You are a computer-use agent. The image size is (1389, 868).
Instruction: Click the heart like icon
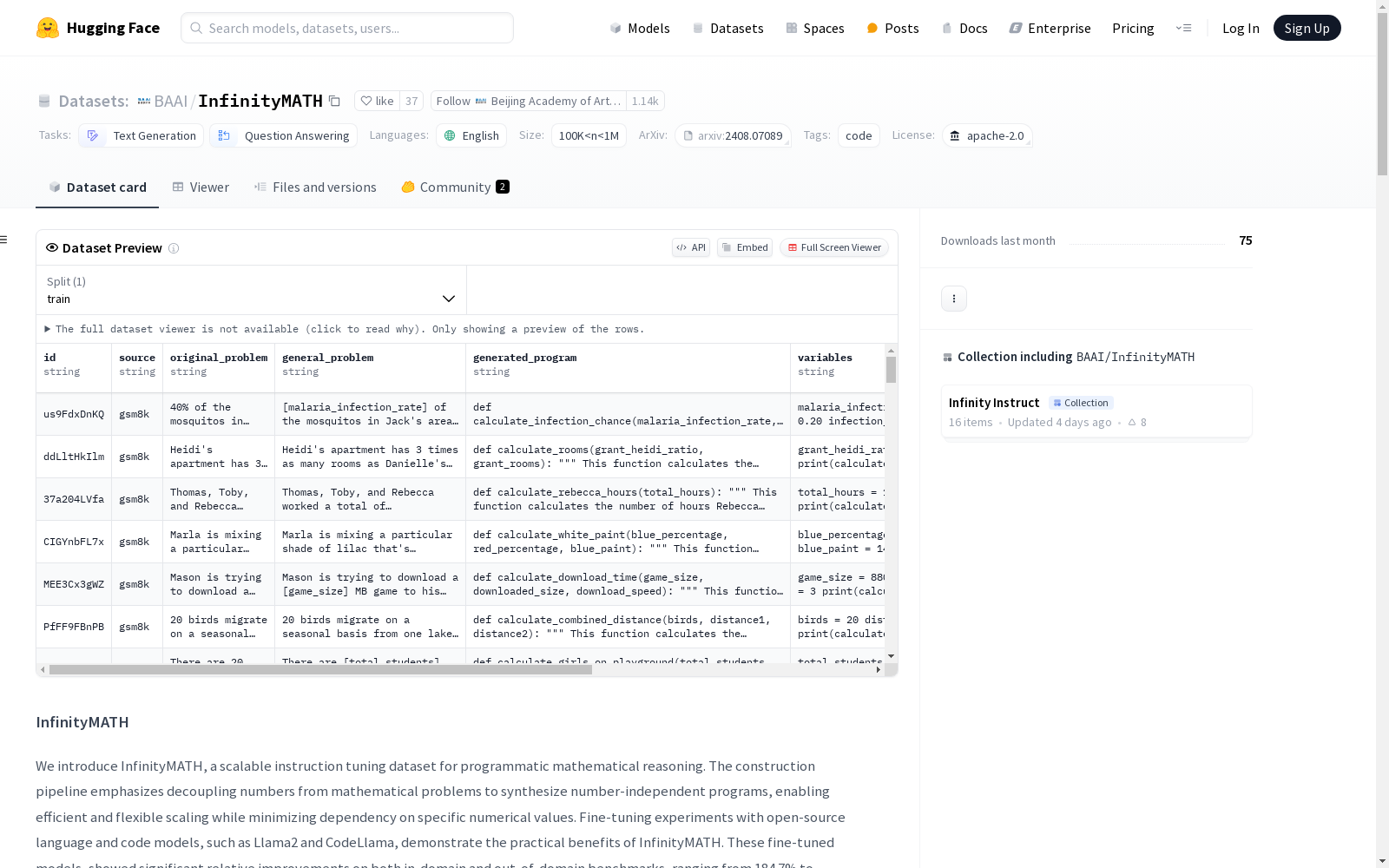(x=366, y=101)
